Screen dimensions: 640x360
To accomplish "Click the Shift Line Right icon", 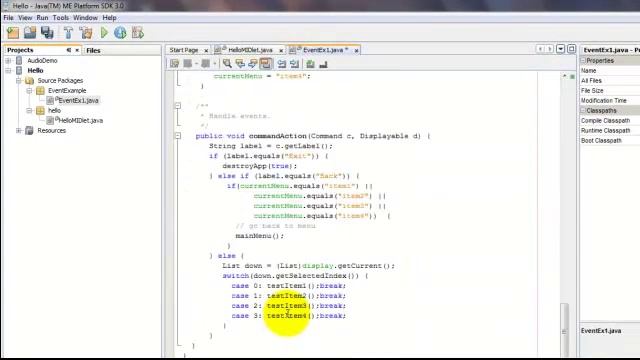I will click(x=294, y=64).
